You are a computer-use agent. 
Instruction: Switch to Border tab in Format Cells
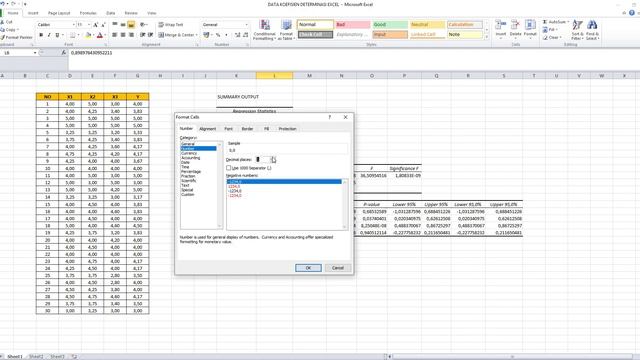pos(247,129)
